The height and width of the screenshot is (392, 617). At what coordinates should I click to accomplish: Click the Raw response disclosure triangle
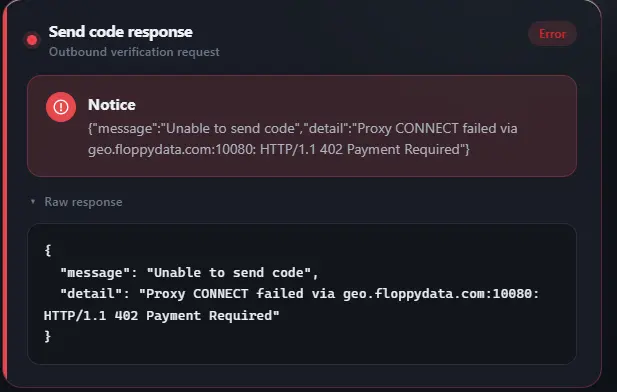(33, 202)
